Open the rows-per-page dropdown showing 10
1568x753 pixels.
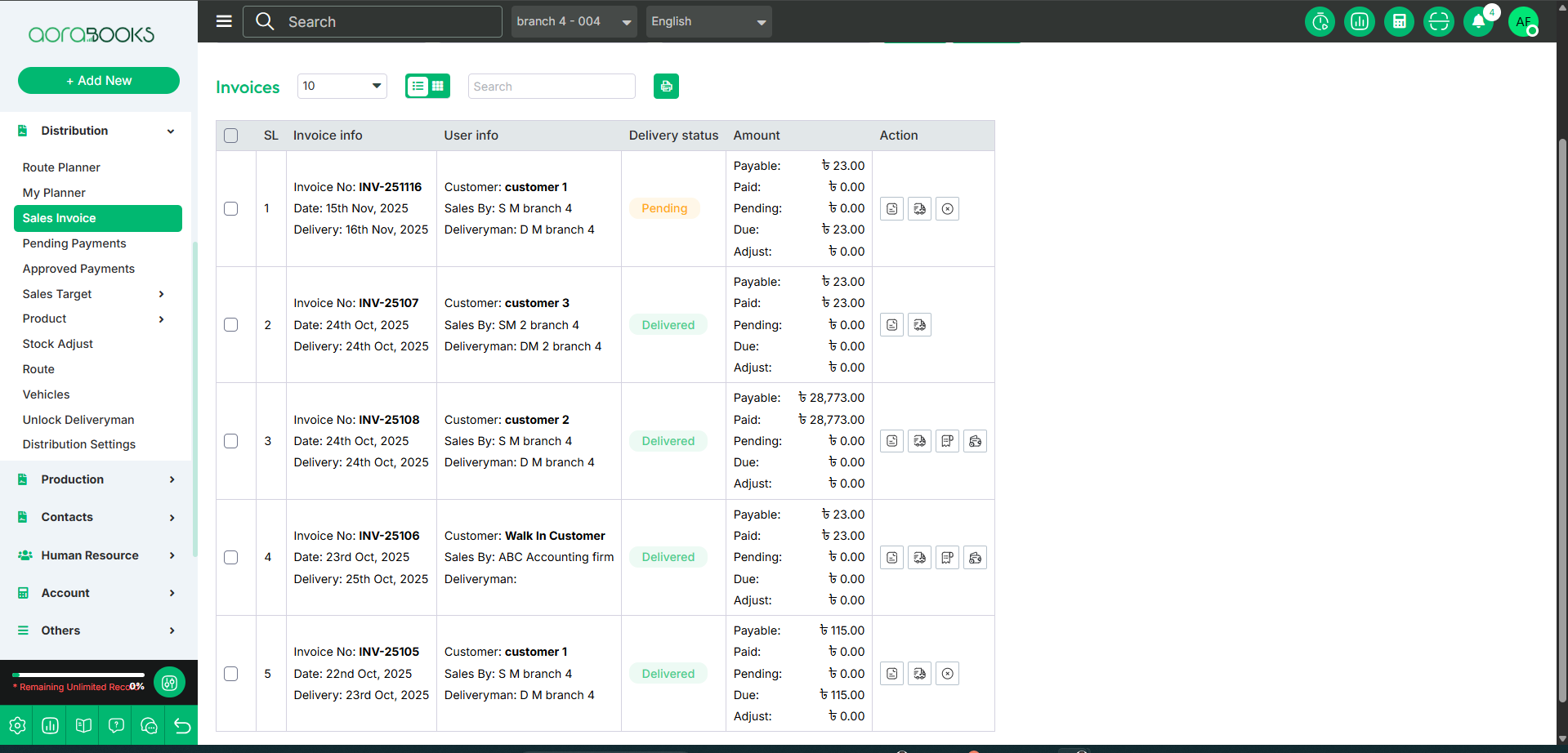tap(342, 86)
